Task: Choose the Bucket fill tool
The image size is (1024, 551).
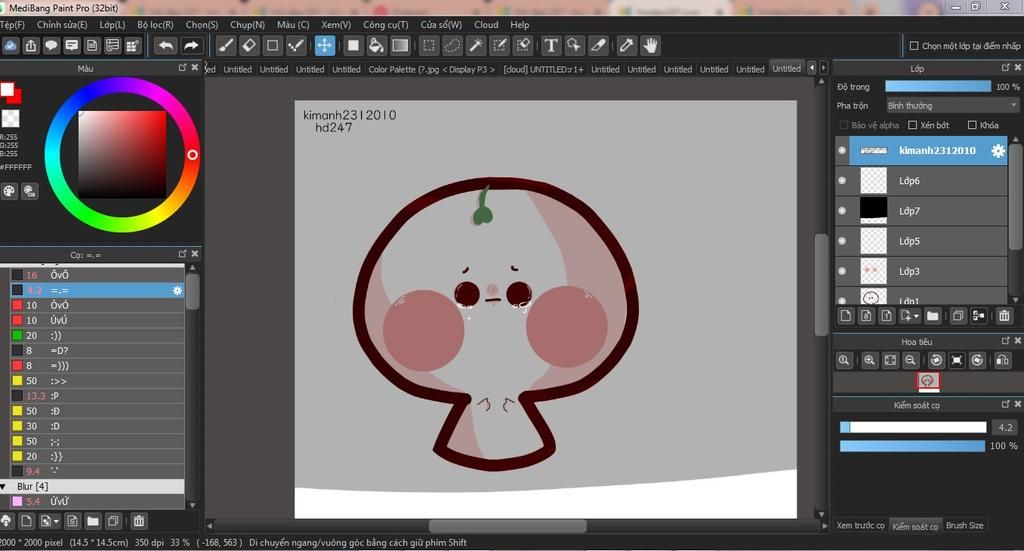Action: [376, 46]
